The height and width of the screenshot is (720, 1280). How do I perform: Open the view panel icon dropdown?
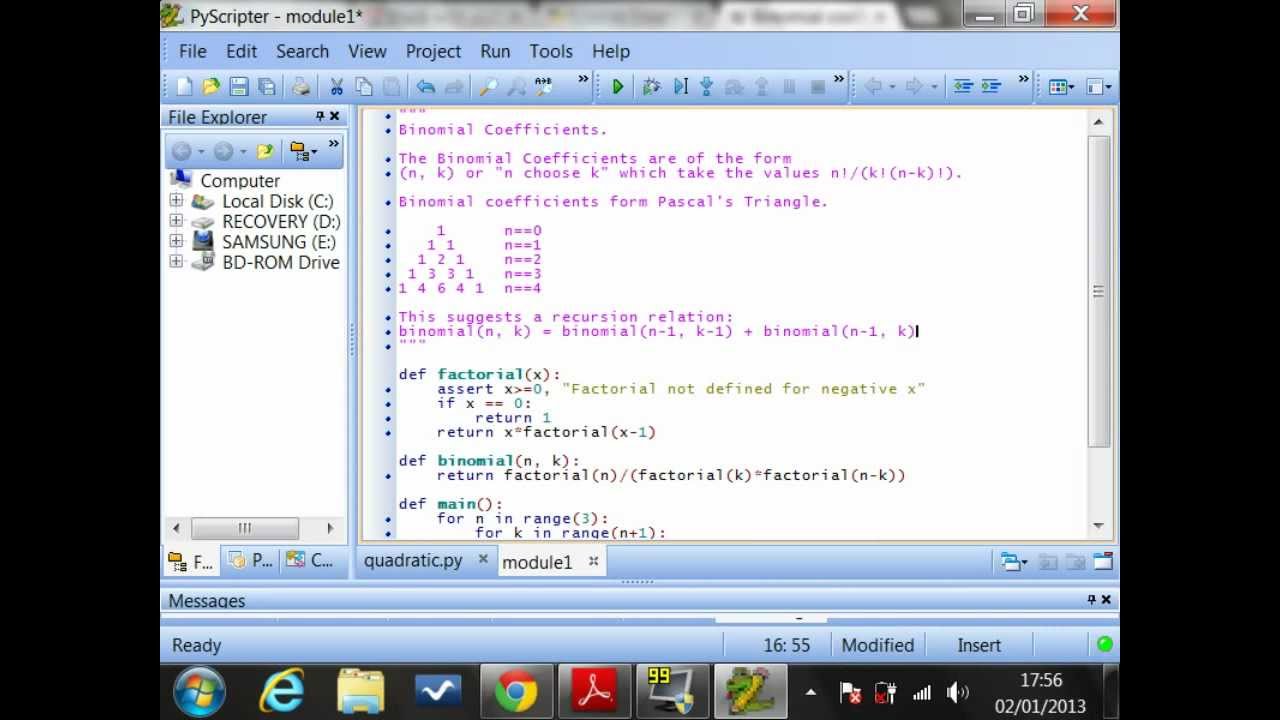tap(1099, 87)
